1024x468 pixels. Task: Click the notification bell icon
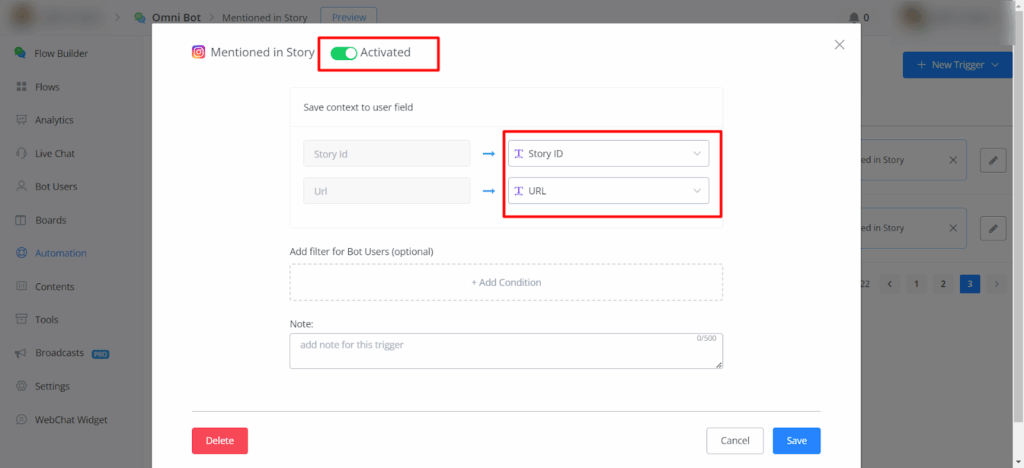pyautogui.click(x=853, y=17)
